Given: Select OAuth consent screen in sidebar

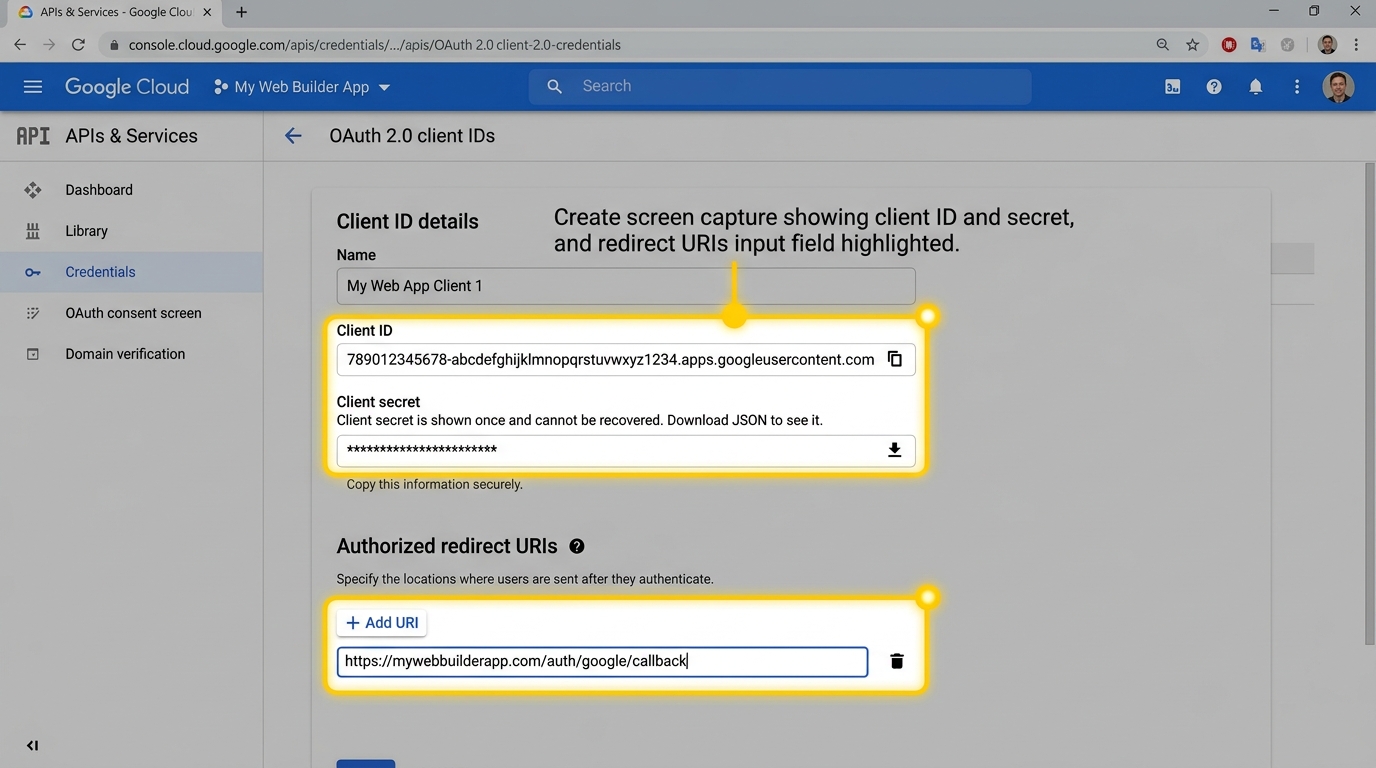Looking at the screenshot, I should point(133,313).
